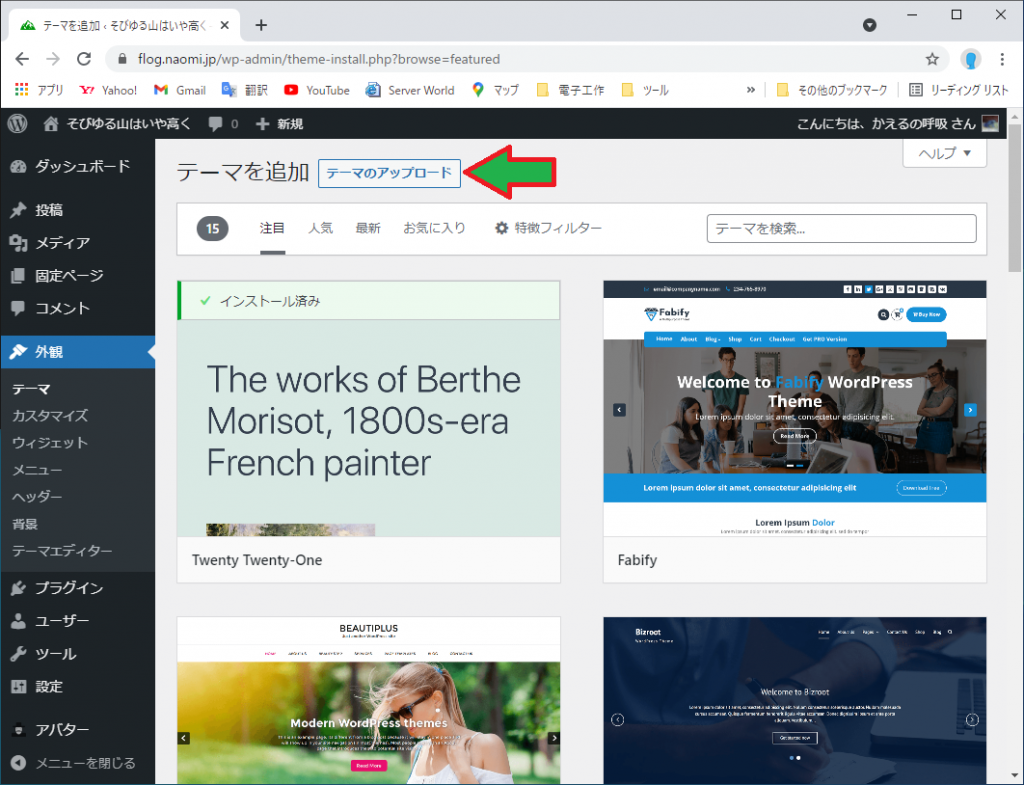Click the browser forward arrow
This screenshot has width=1024, height=785.
click(53, 59)
